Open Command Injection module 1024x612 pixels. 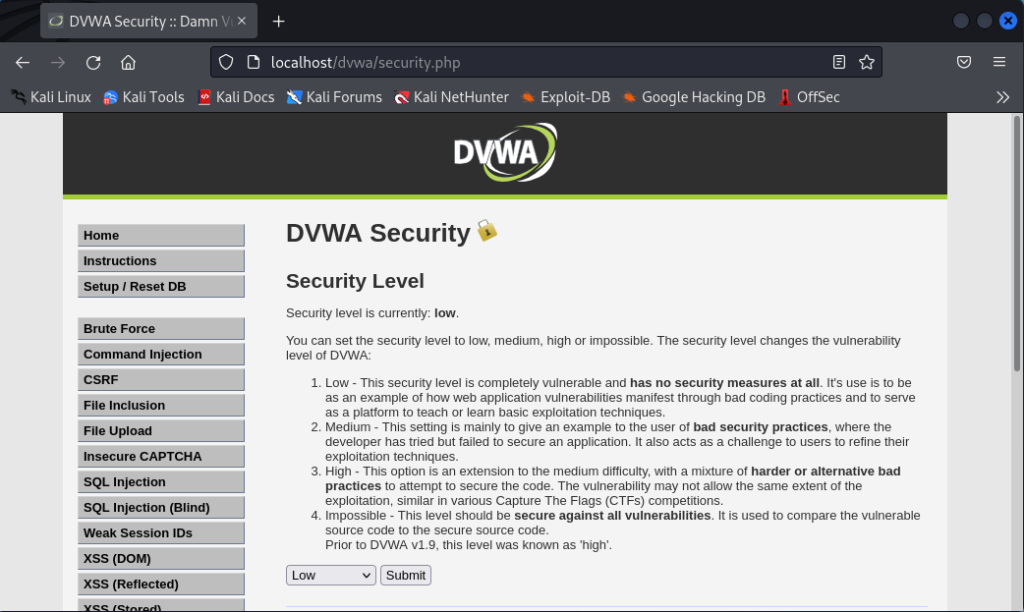(161, 354)
